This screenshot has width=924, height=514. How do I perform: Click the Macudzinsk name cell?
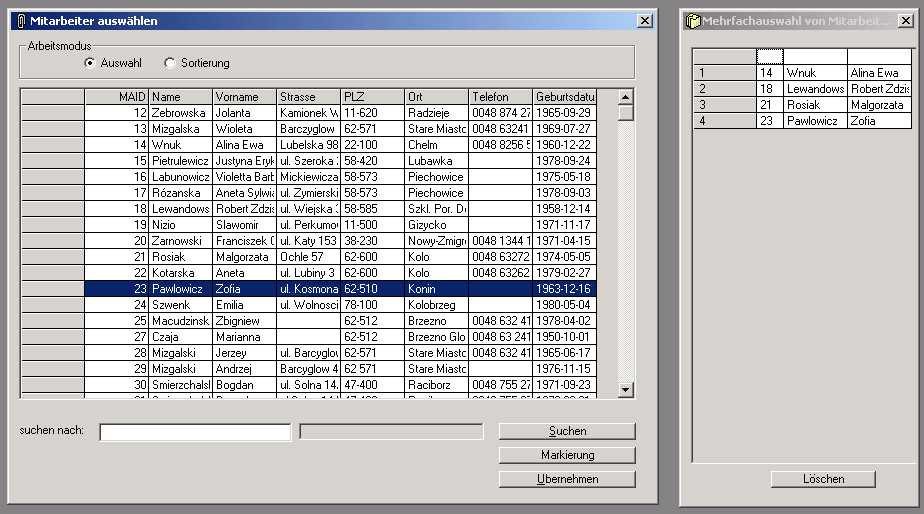(x=181, y=321)
